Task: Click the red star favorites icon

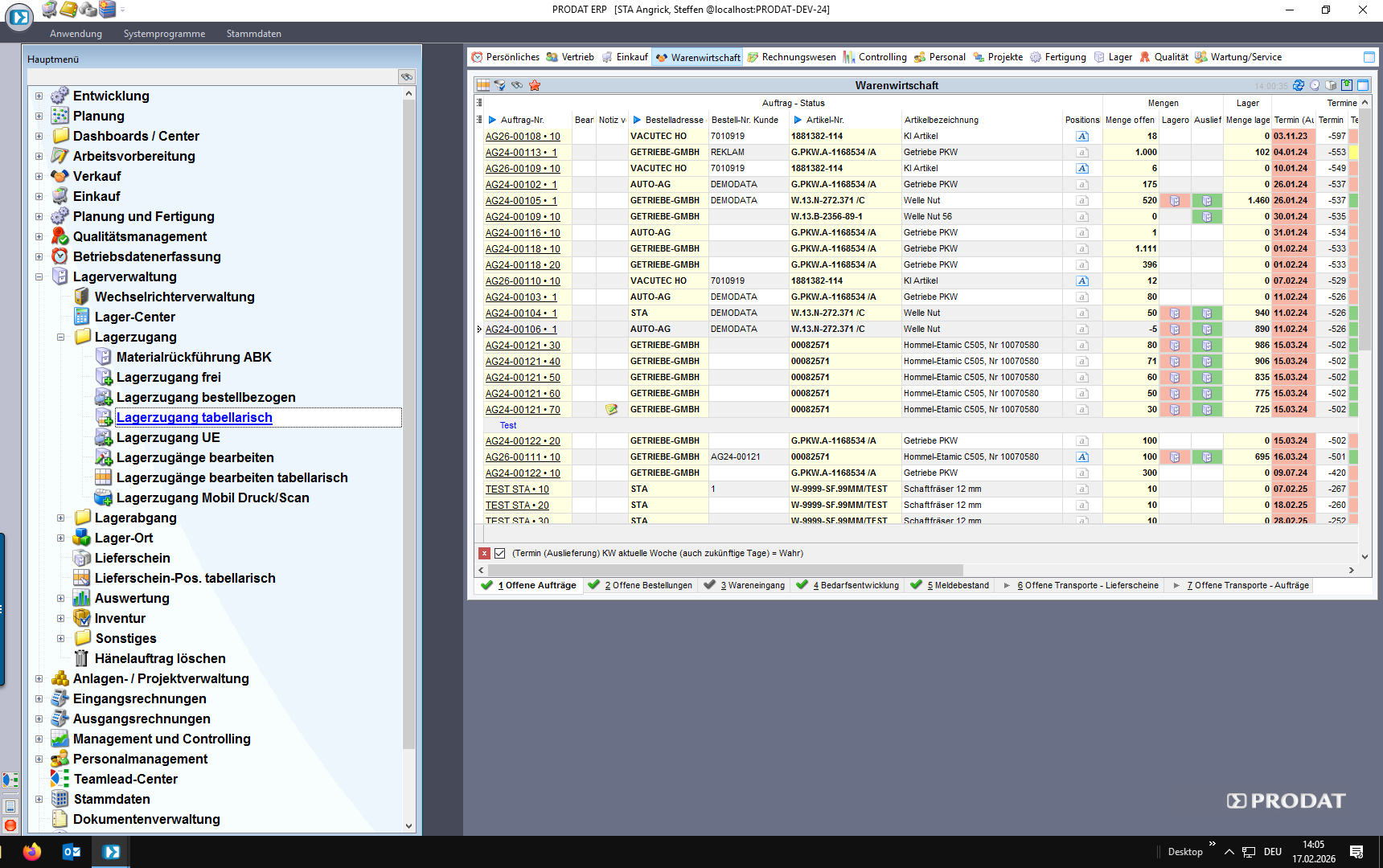Action: tap(535, 85)
